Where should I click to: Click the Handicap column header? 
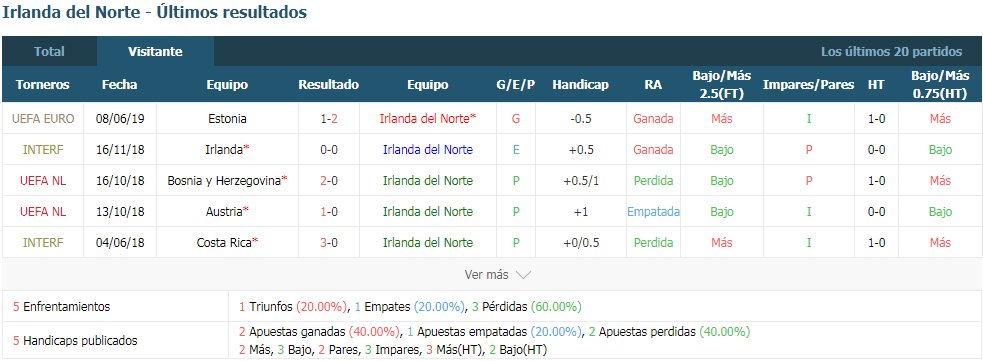[581, 85]
